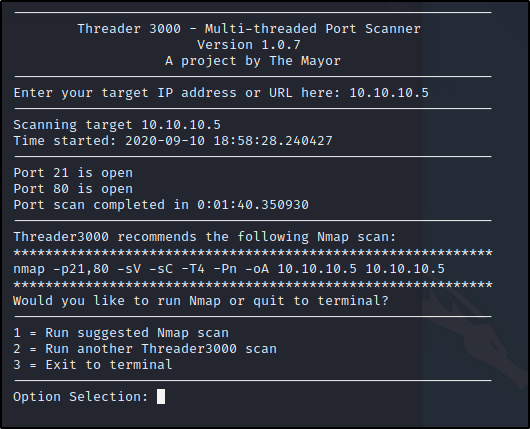Click the upper asterisk separator row

(x=253, y=253)
